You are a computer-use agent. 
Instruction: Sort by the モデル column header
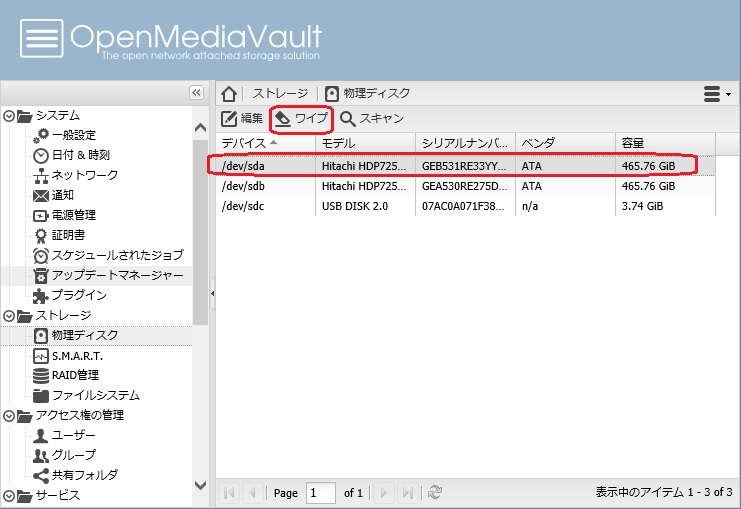coord(366,143)
